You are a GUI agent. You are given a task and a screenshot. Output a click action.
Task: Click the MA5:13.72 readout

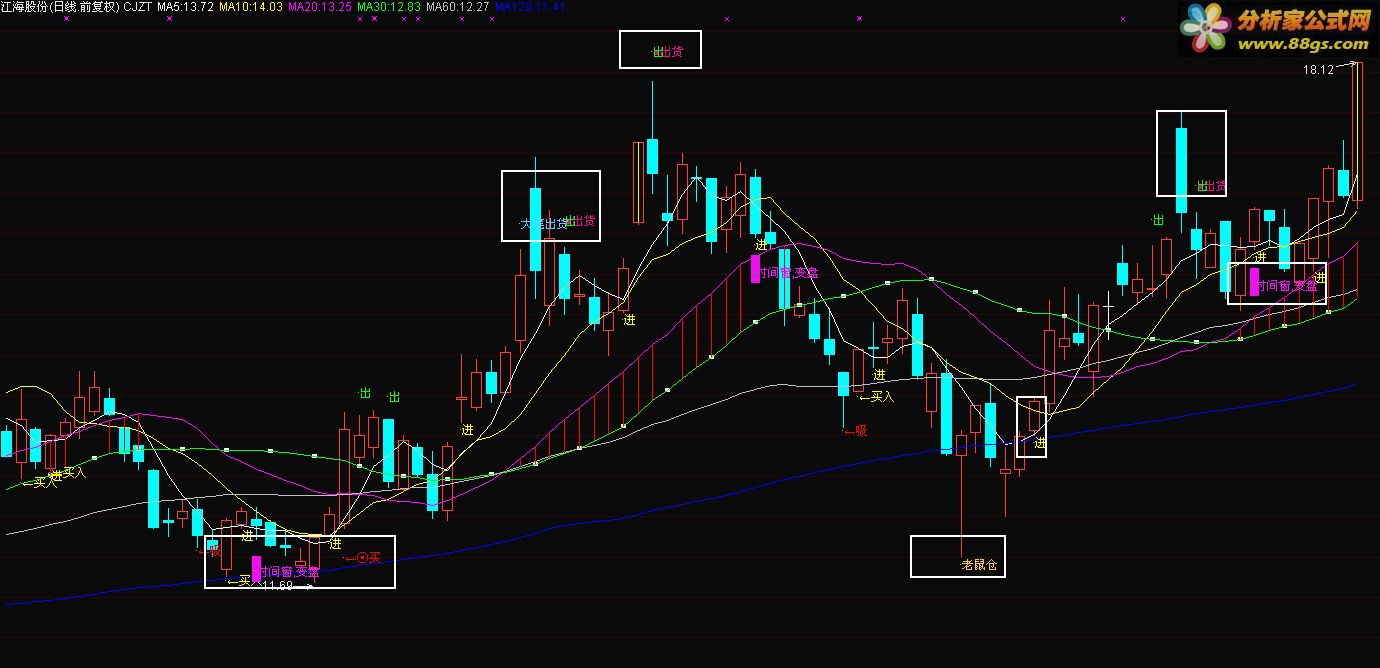click(x=185, y=6)
